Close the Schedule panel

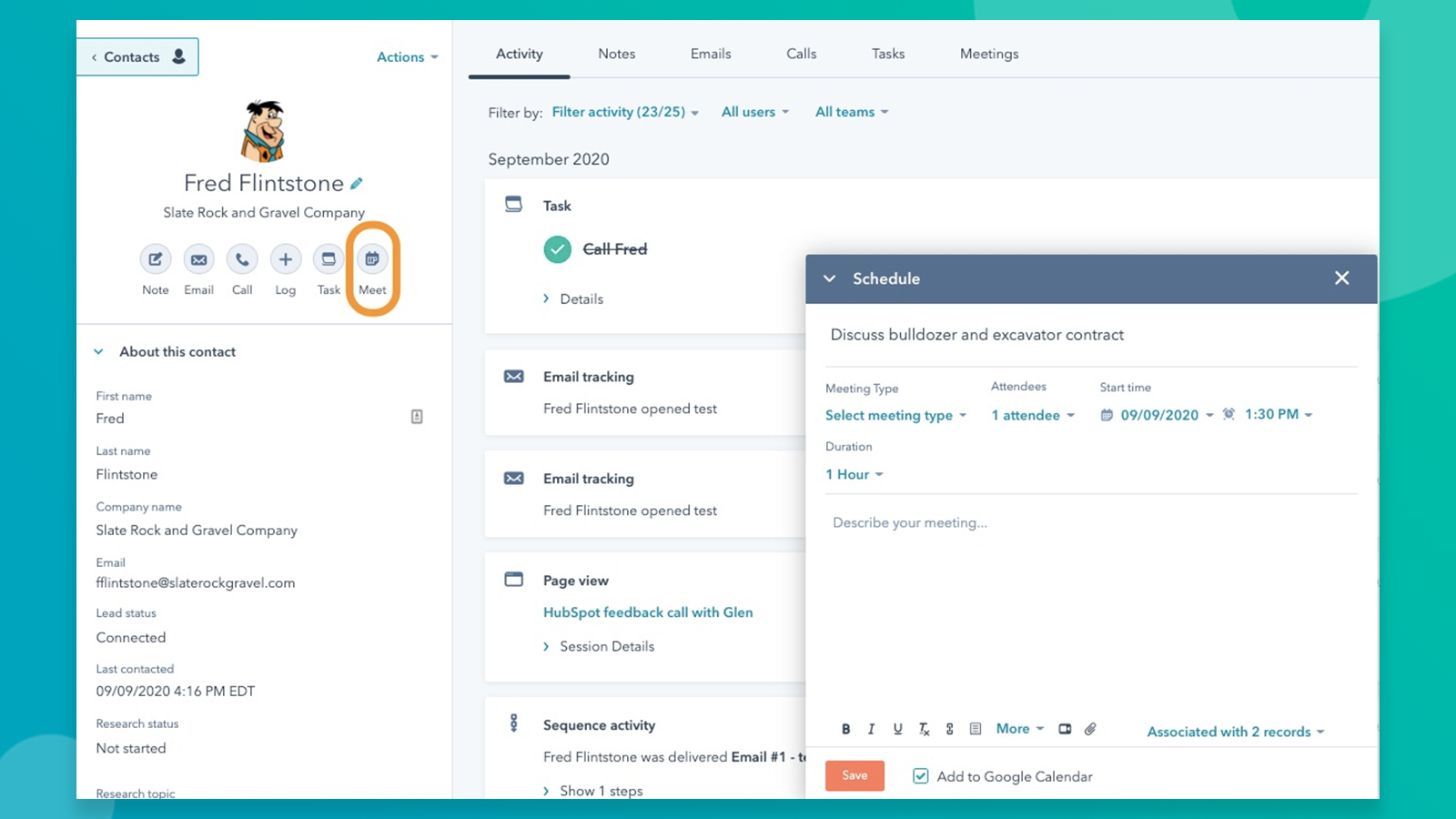point(1341,278)
